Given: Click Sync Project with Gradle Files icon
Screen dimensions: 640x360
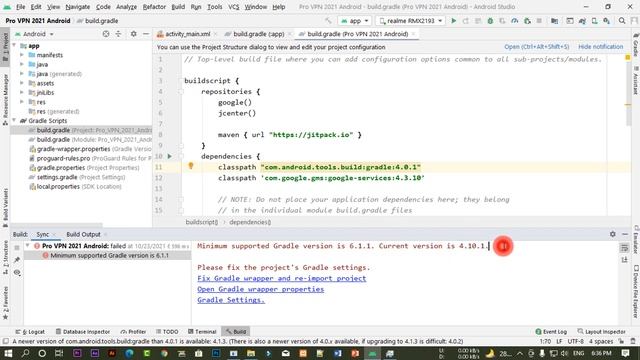Looking at the screenshot, I should point(582,21).
